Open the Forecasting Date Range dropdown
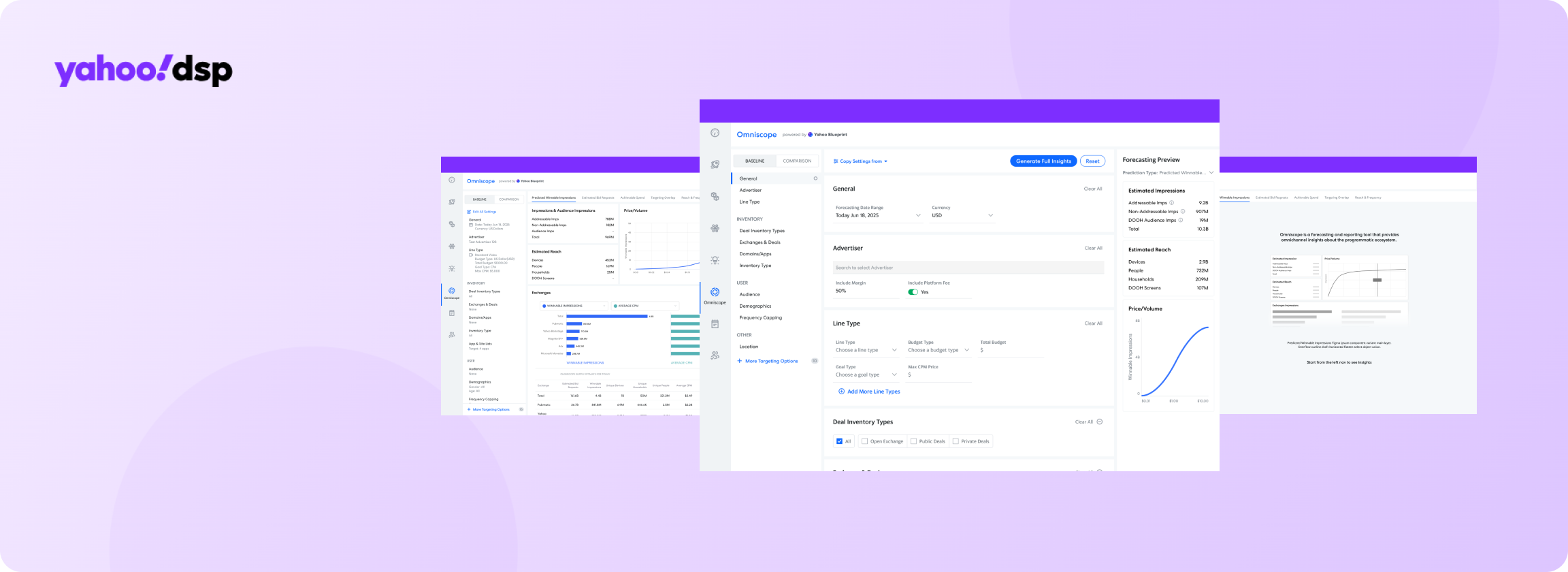1568x572 pixels. (878, 215)
